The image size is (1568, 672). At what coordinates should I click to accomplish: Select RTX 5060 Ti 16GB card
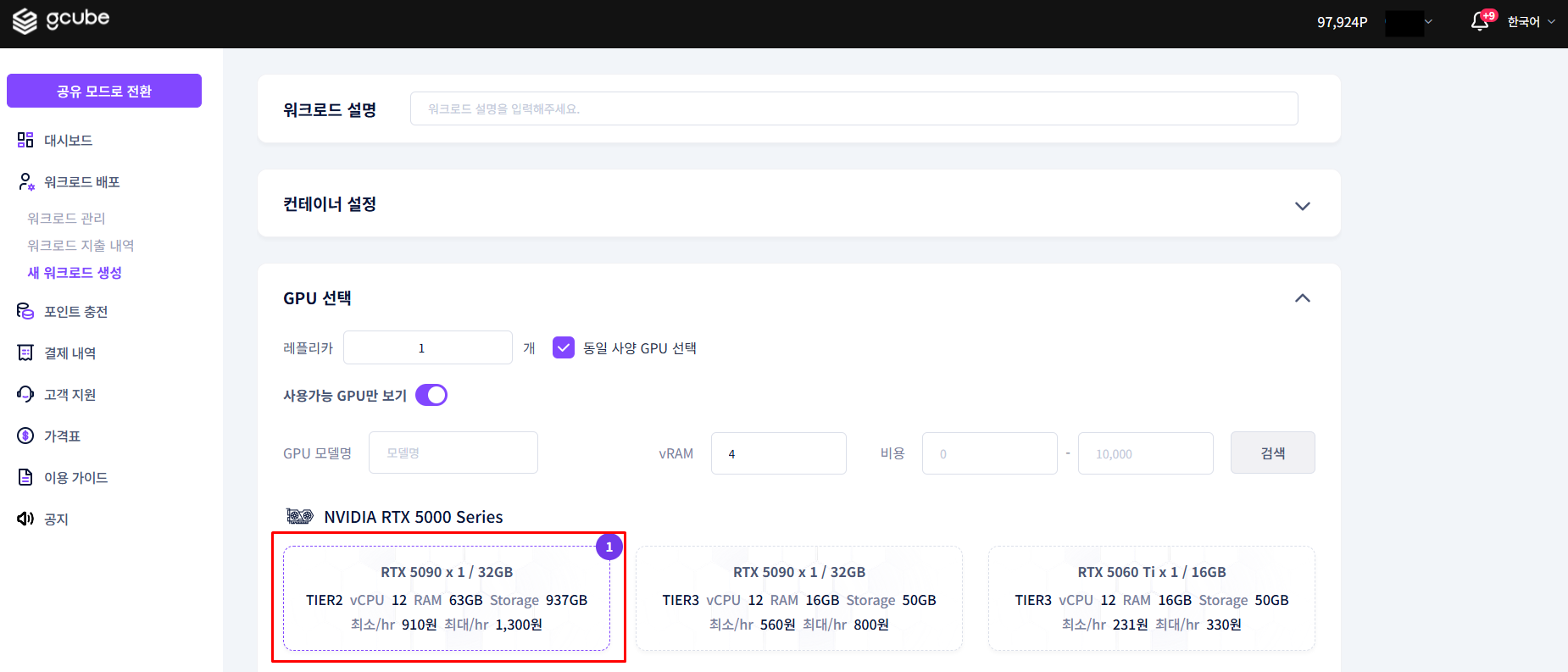click(1152, 598)
